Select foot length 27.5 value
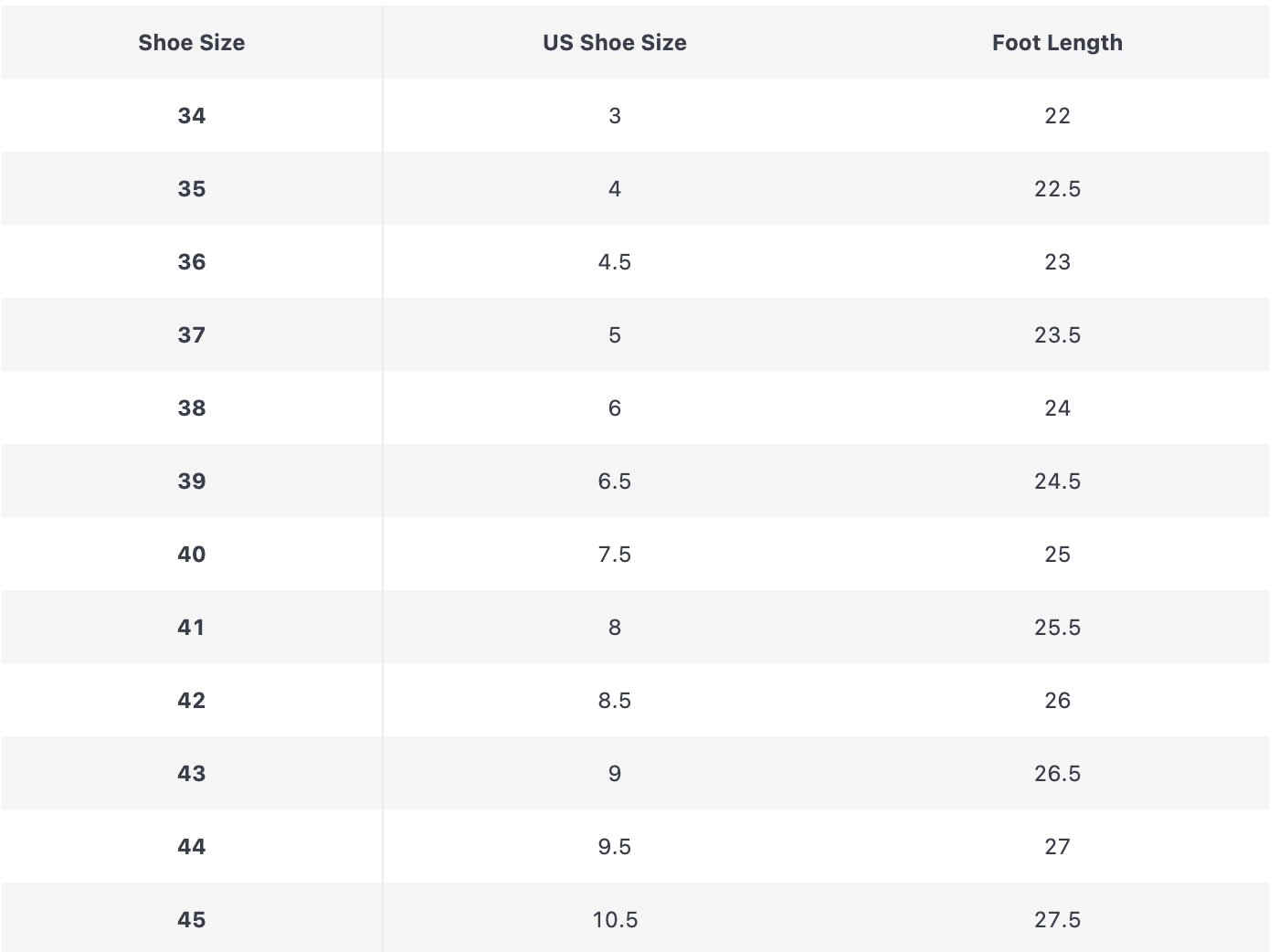This screenshot has height=952, width=1279. (x=1057, y=920)
